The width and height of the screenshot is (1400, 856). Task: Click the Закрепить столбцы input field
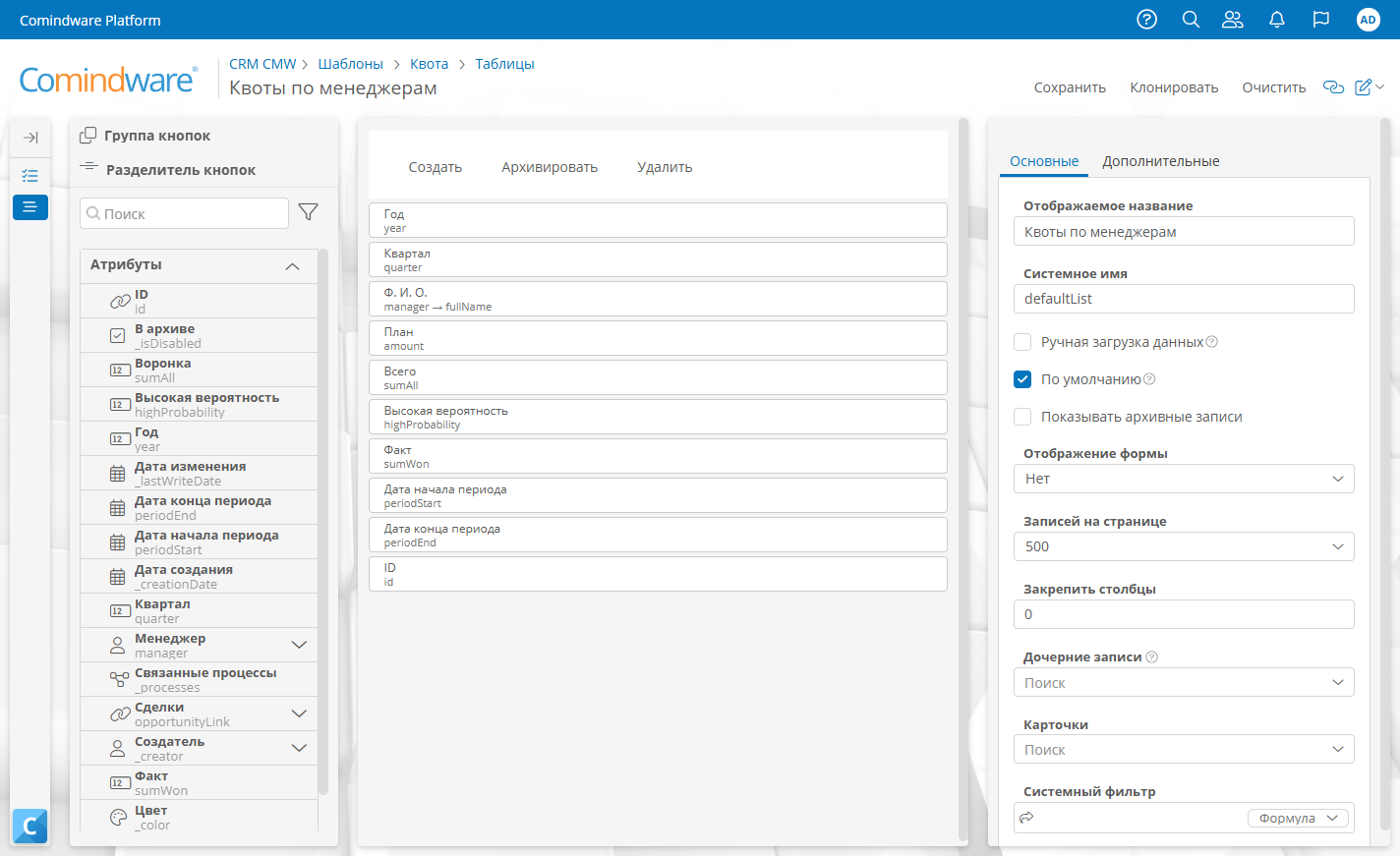pos(1183,614)
